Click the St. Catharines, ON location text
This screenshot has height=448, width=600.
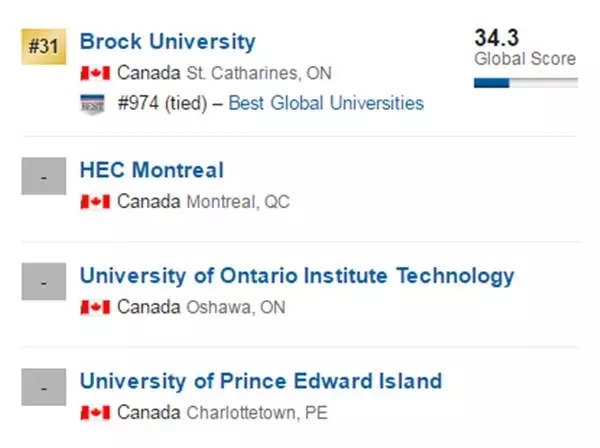pyautogui.click(x=259, y=73)
